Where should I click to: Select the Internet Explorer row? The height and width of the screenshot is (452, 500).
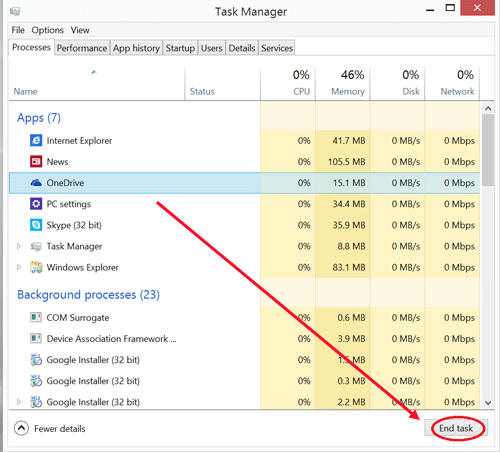click(244, 141)
